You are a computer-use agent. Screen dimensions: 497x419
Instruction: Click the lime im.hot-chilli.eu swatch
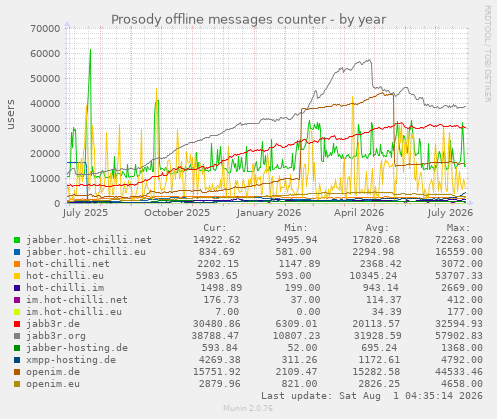pyautogui.click(x=17, y=312)
